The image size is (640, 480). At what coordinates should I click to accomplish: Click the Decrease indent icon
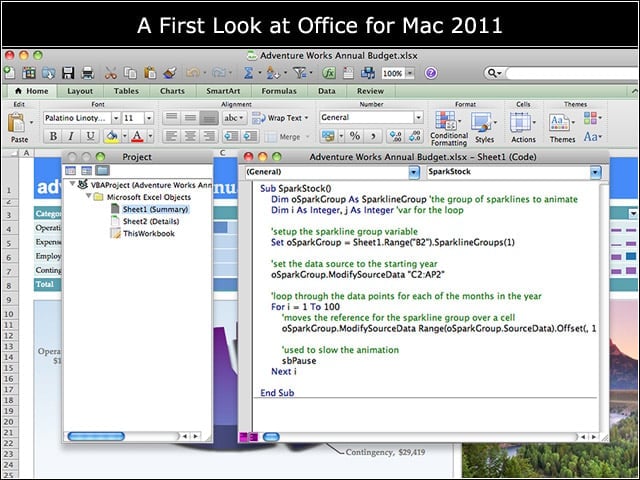tap(231, 136)
